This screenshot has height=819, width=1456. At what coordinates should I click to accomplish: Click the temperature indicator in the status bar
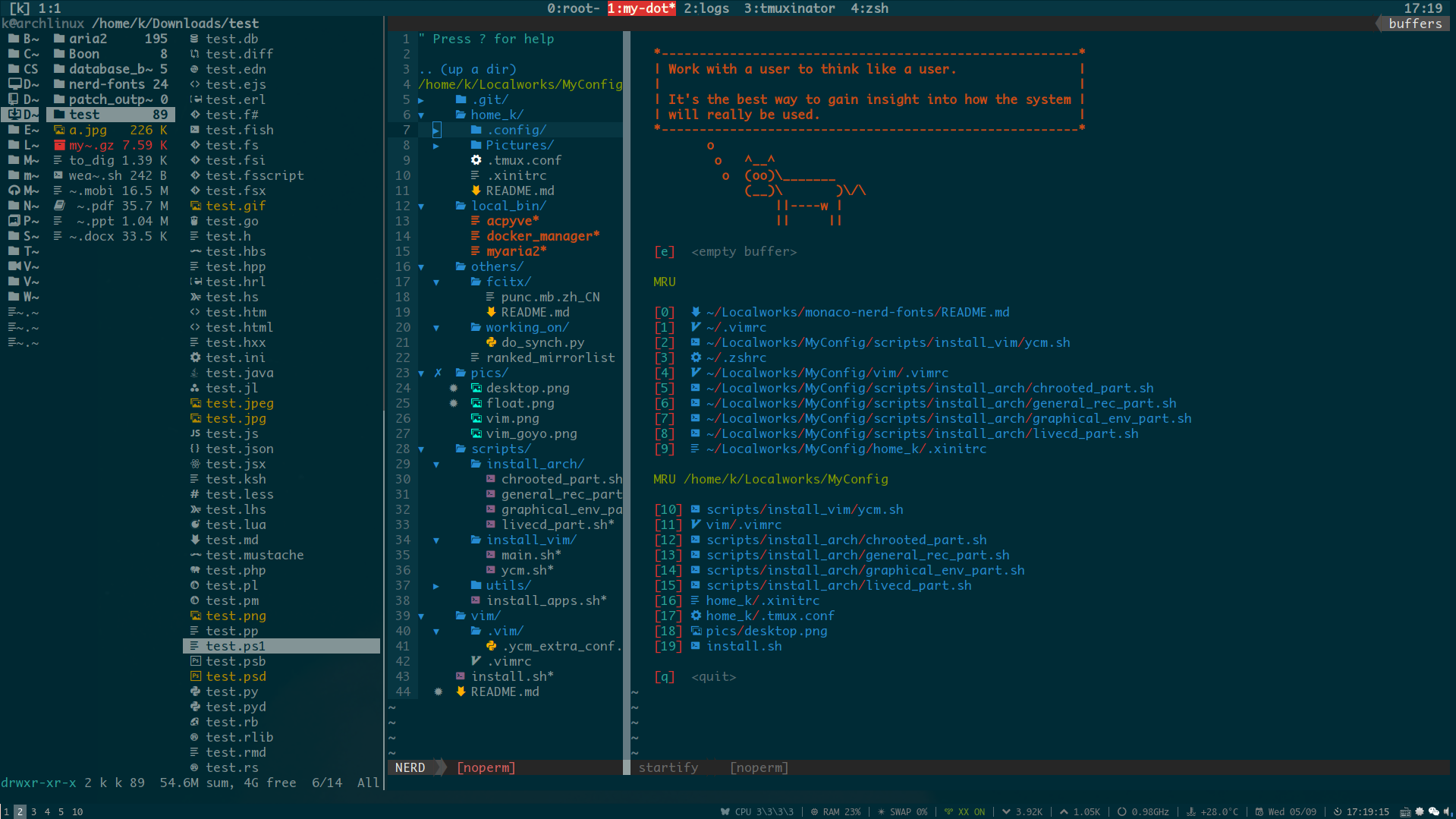click(x=1212, y=811)
